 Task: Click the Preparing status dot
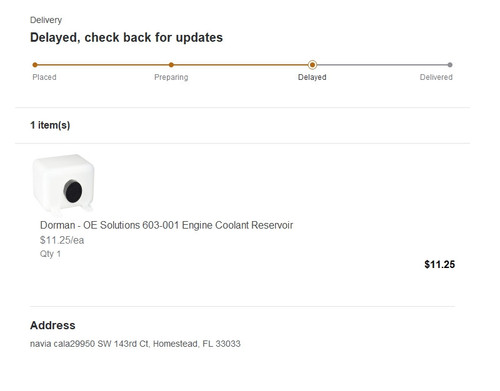[x=171, y=65]
